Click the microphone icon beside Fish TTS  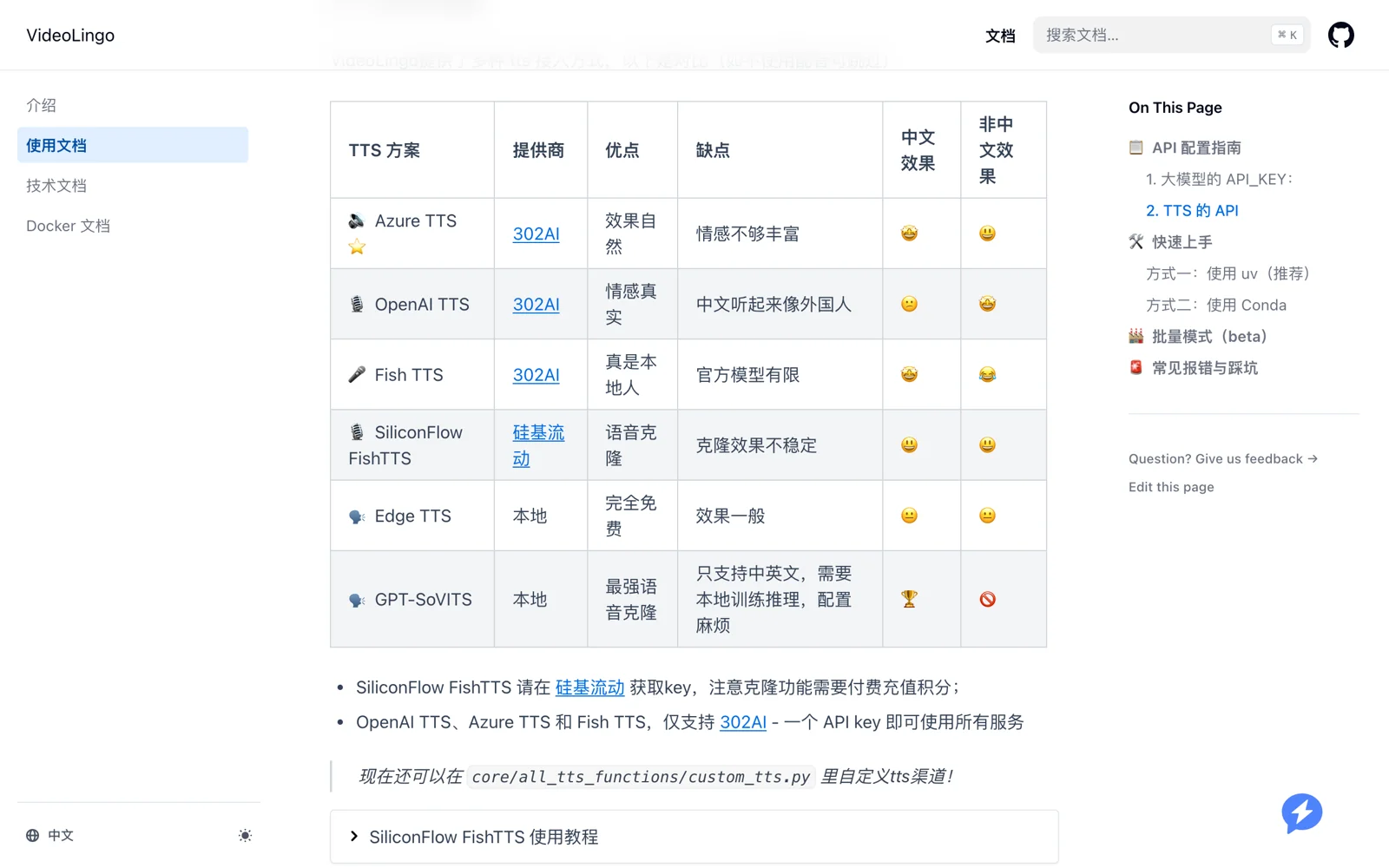[x=356, y=375]
